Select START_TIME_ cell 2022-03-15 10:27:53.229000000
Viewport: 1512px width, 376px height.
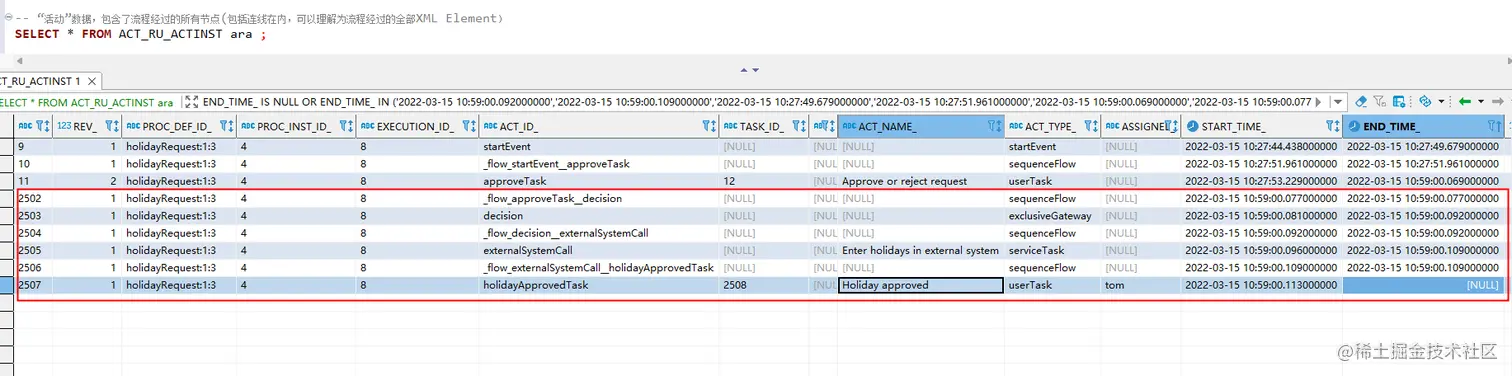click(x=1261, y=181)
